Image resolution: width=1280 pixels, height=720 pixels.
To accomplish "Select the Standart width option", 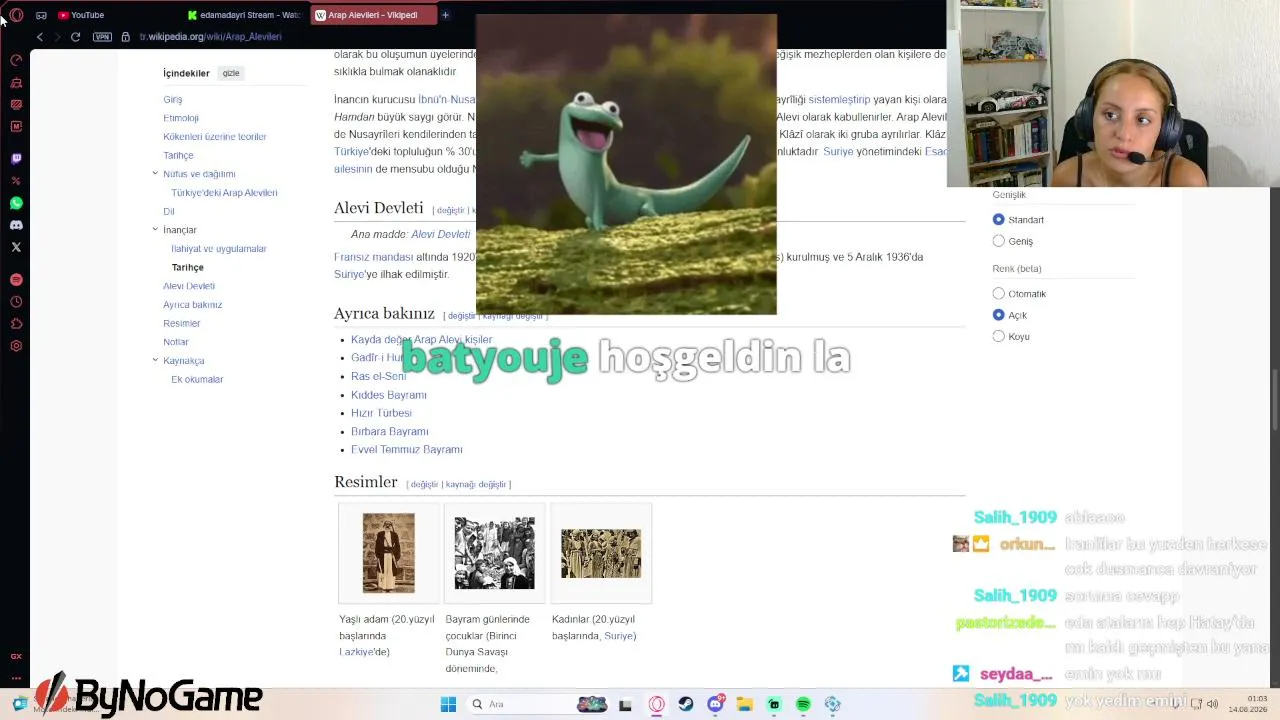I will (998, 220).
